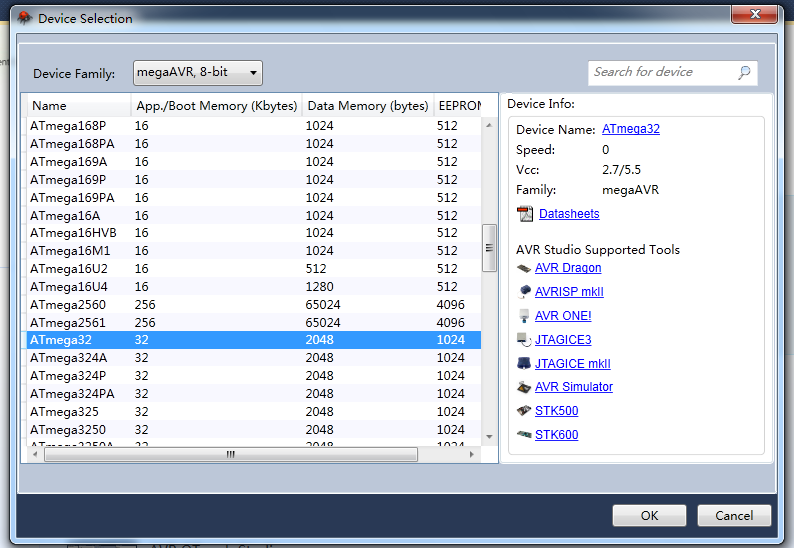Open the AVR Simulator link
Image resolution: width=794 pixels, height=548 pixels.
click(574, 387)
